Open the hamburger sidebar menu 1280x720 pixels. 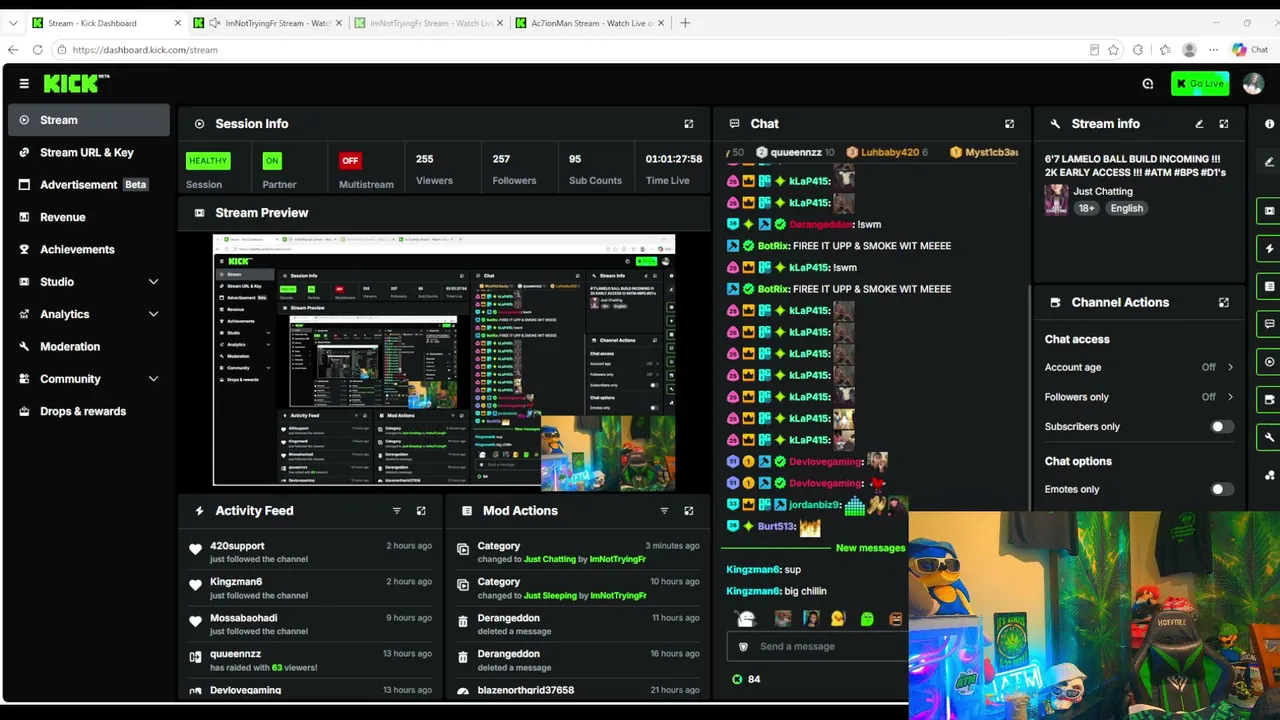[x=24, y=84]
